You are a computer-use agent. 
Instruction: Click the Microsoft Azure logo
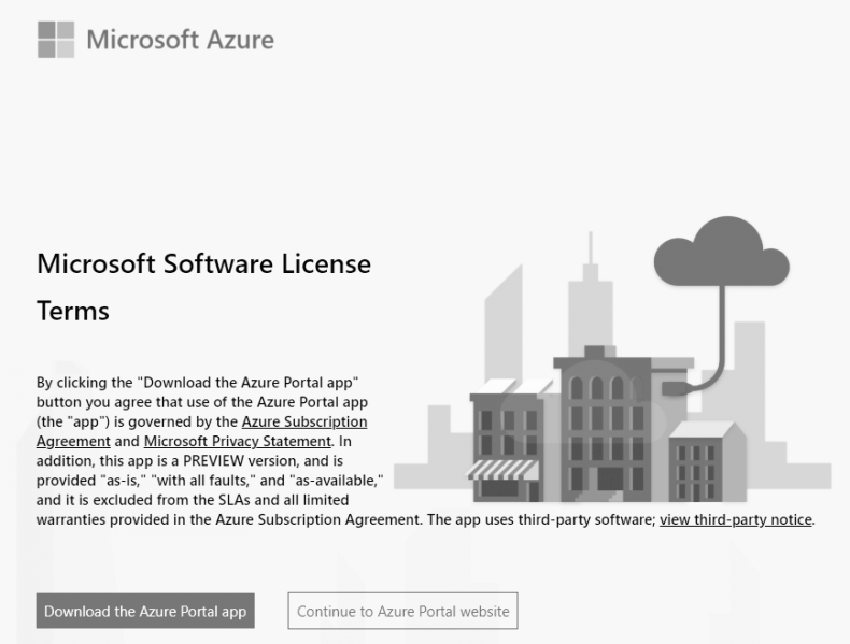(x=155, y=40)
